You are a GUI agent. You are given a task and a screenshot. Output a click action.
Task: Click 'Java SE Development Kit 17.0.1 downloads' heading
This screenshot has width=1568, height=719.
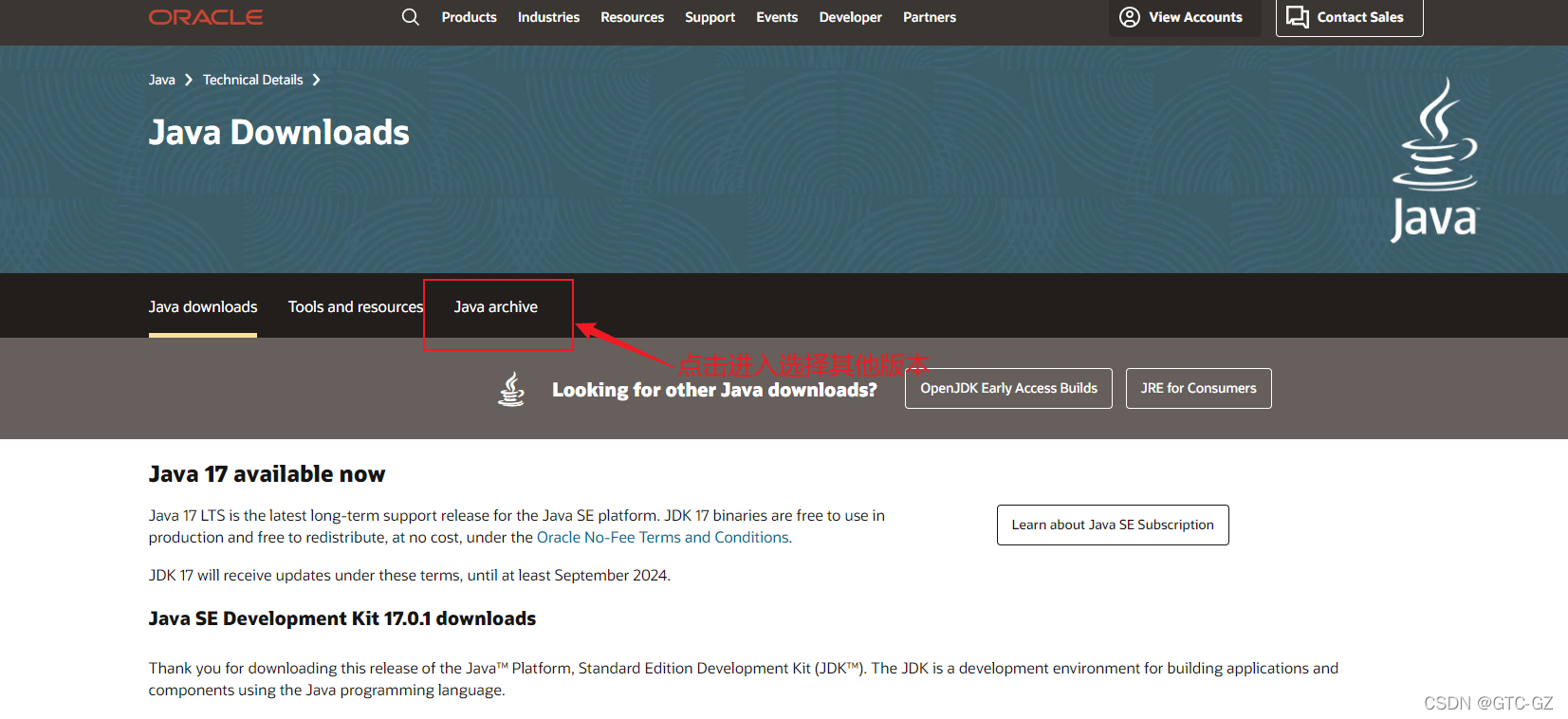point(342,618)
